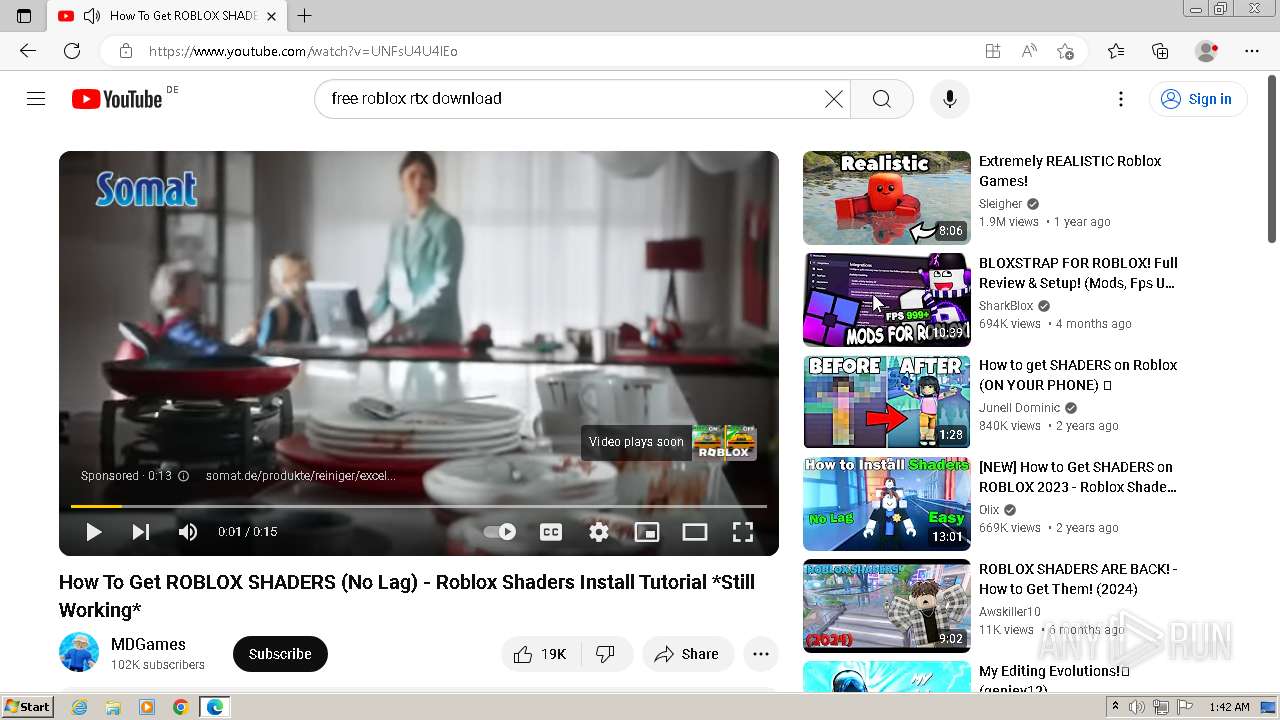
Task: Launch Internet Explorer from taskbar
Action: coord(79,707)
